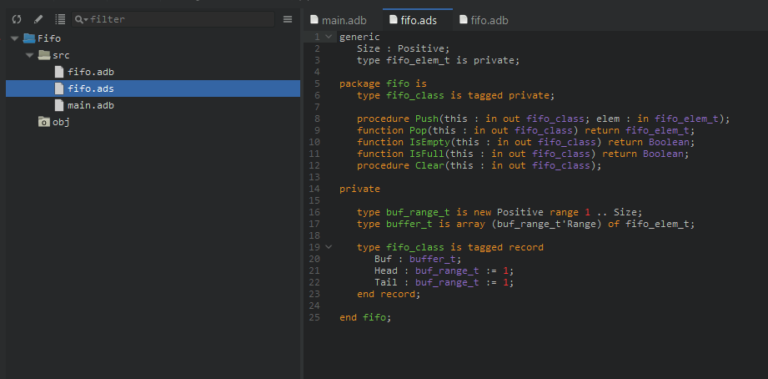
Task: Click the obj folder icon
Action: (x=44, y=122)
